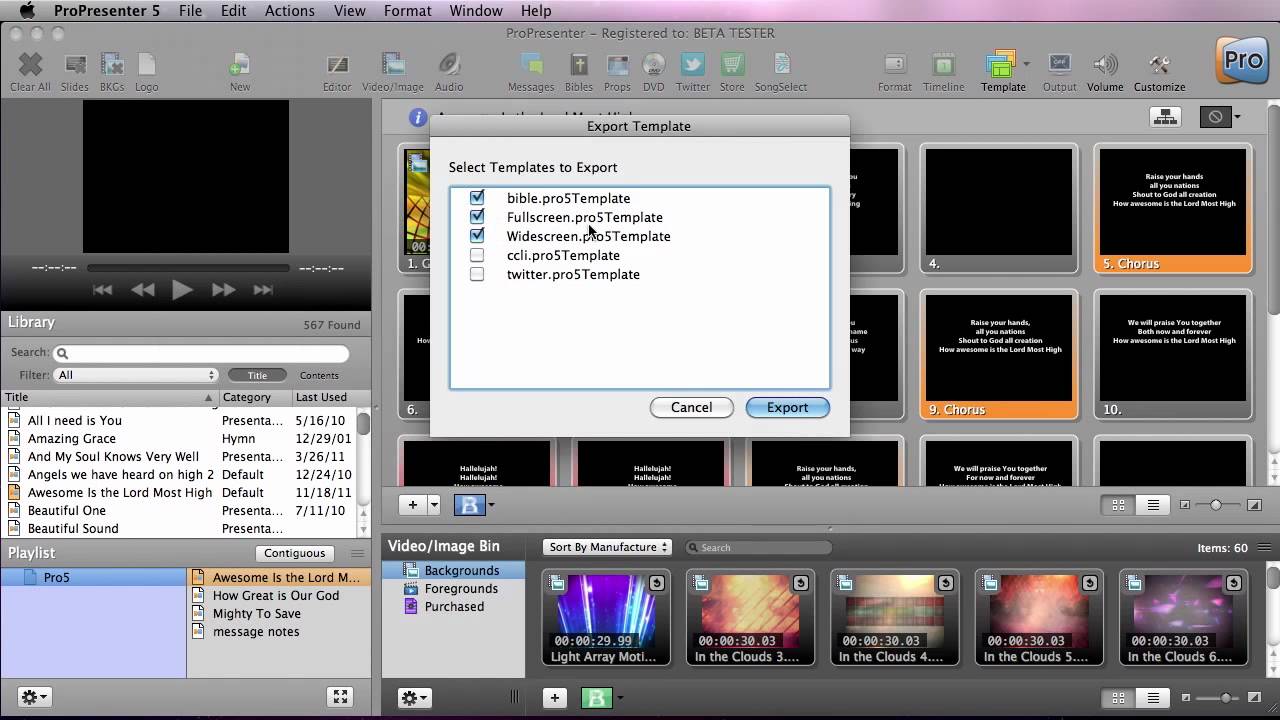Open the blue B template dropdown
This screenshot has height=720, width=1280.
coord(491,505)
